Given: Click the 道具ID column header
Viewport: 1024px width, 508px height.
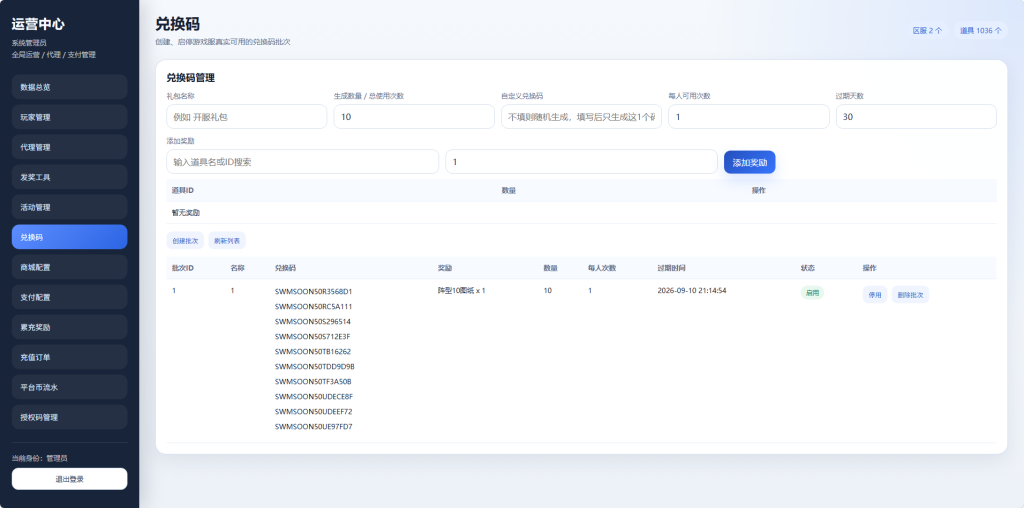Looking at the screenshot, I should (183, 191).
